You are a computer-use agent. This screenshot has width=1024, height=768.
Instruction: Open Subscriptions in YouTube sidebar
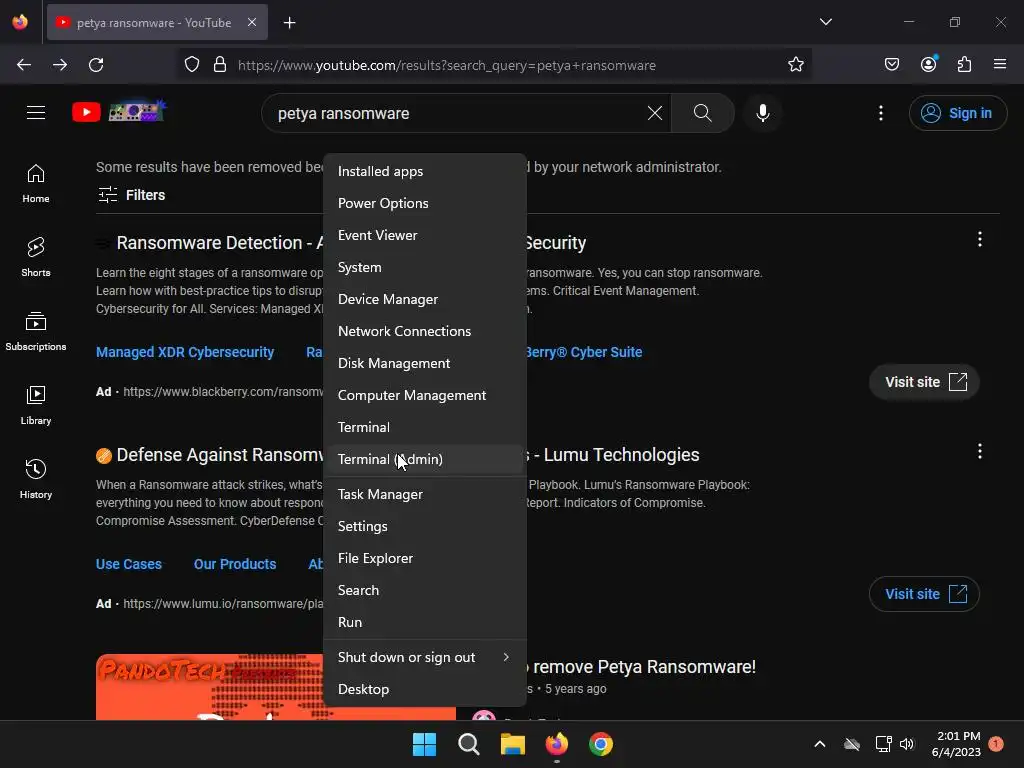(36, 331)
